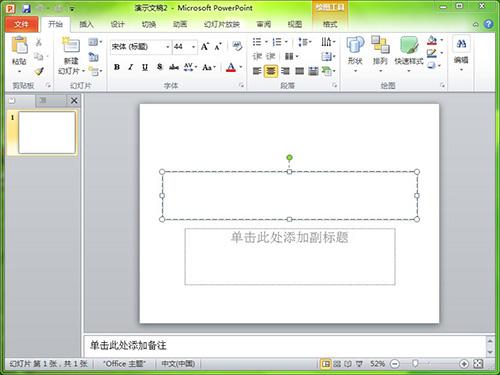The height and width of the screenshot is (375, 500).
Task: Switch to Normal view in status bar
Action: (325, 364)
